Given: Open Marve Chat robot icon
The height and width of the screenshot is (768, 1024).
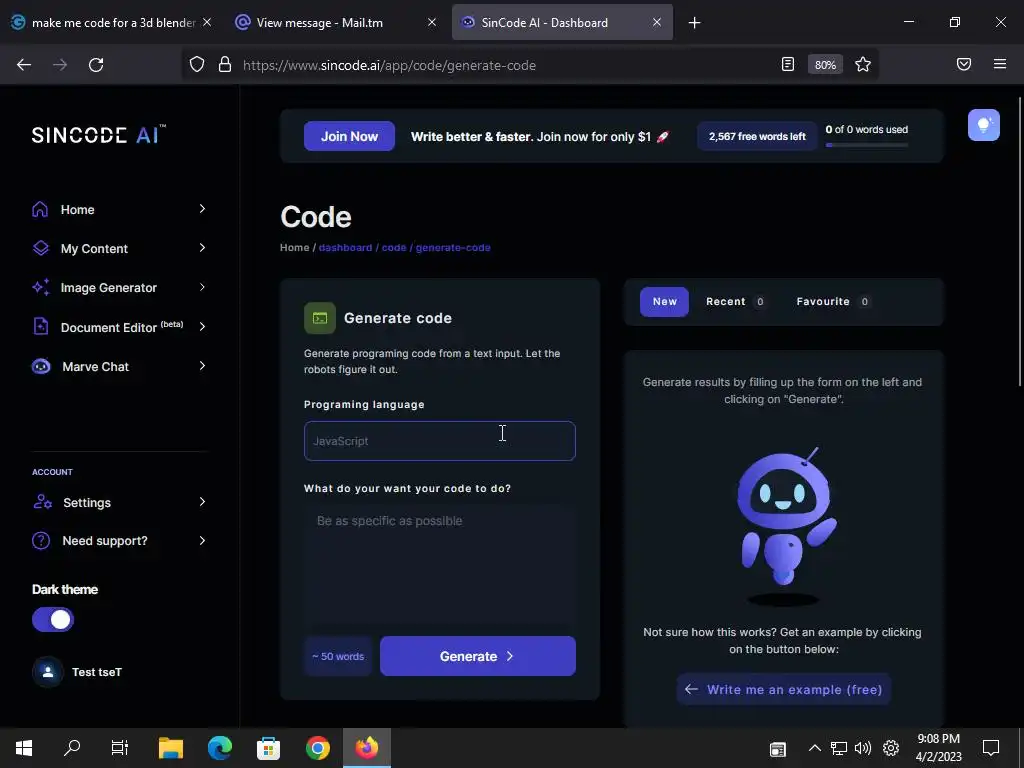Looking at the screenshot, I should (x=40, y=366).
